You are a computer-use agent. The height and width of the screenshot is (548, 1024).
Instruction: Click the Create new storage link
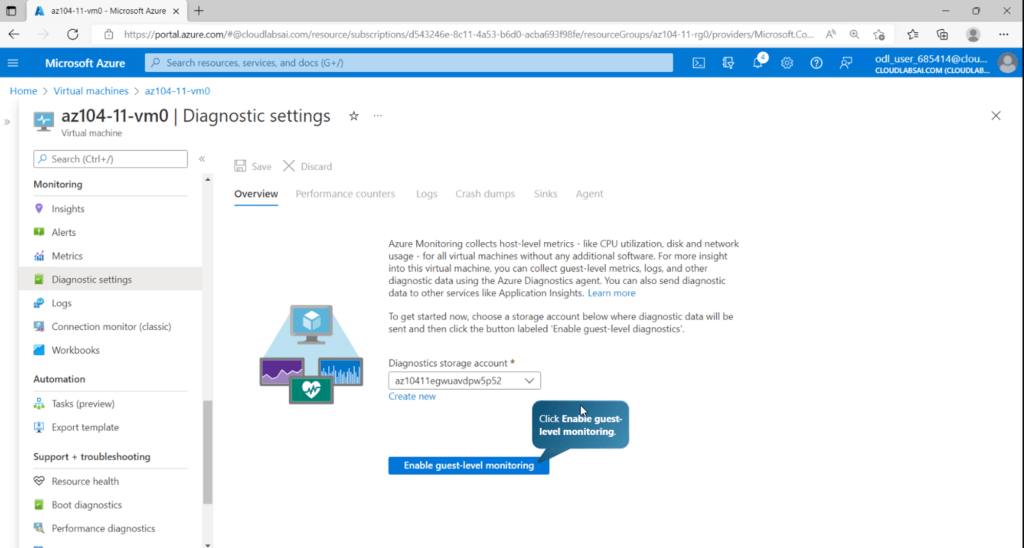click(x=412, y=396)
